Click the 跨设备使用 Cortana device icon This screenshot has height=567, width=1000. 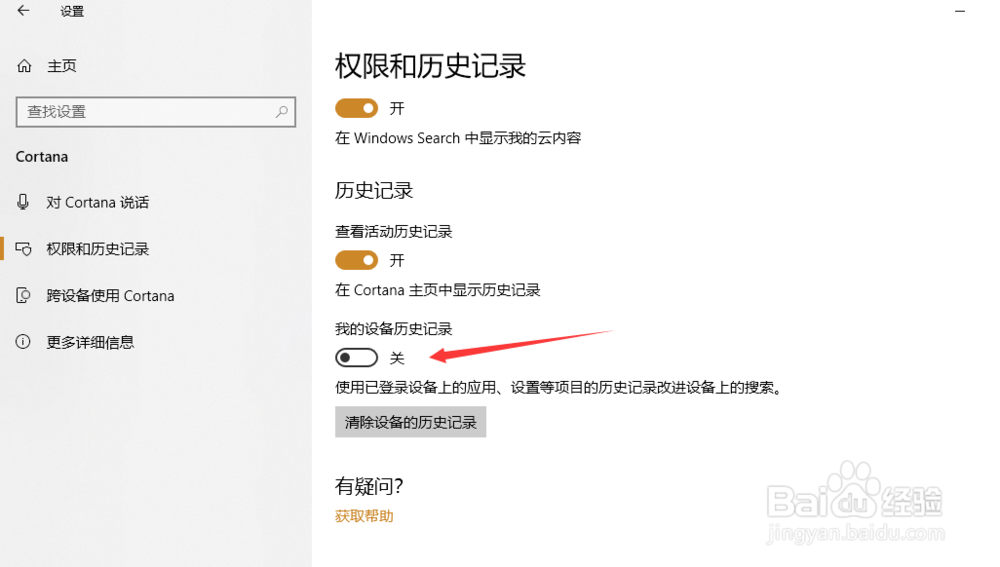[23, 295]
